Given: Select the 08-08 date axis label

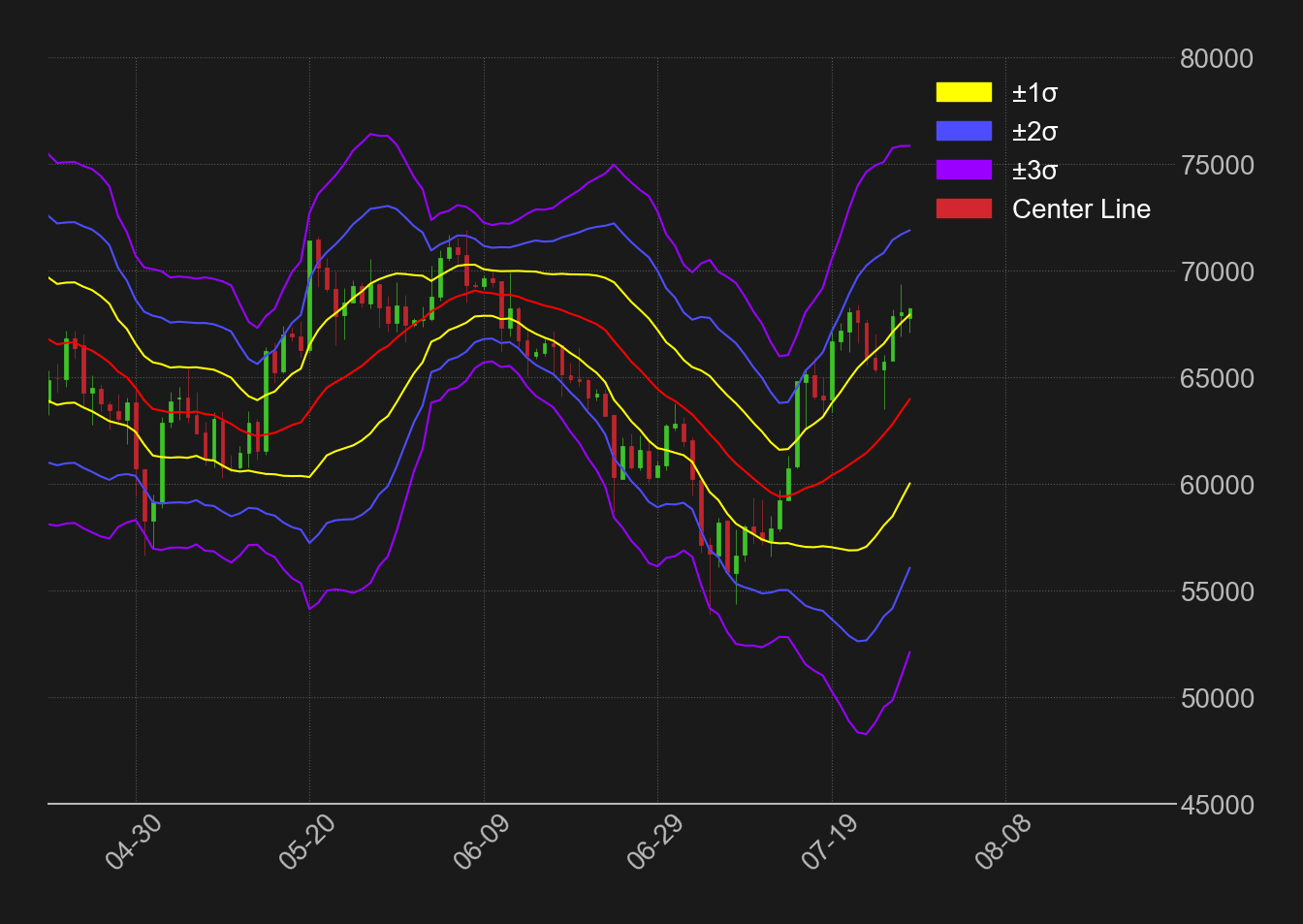Looking at the screenshot, I should pos(1001,843).
